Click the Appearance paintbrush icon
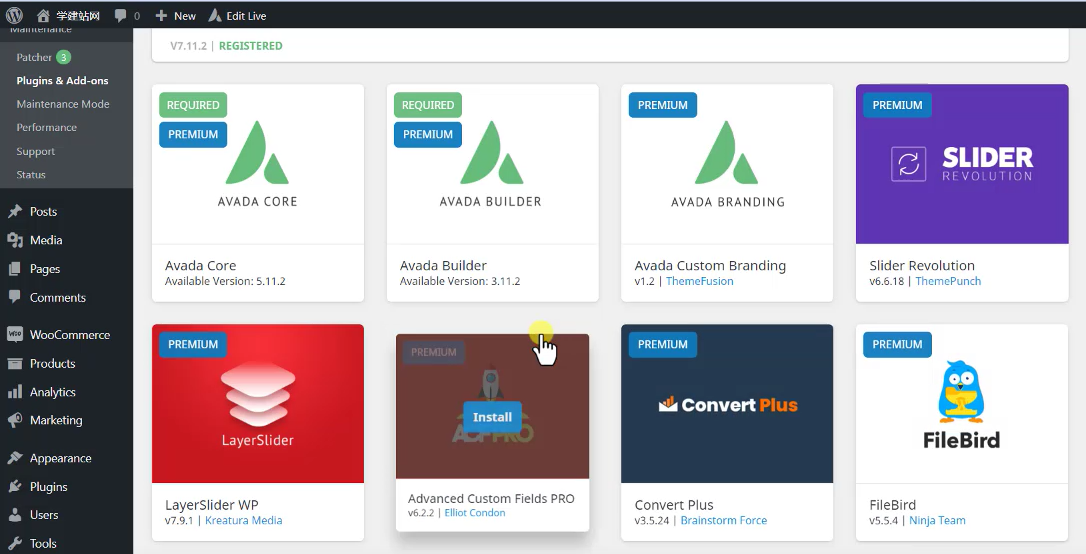This screenshot has height=554, width=1086. 15,459
